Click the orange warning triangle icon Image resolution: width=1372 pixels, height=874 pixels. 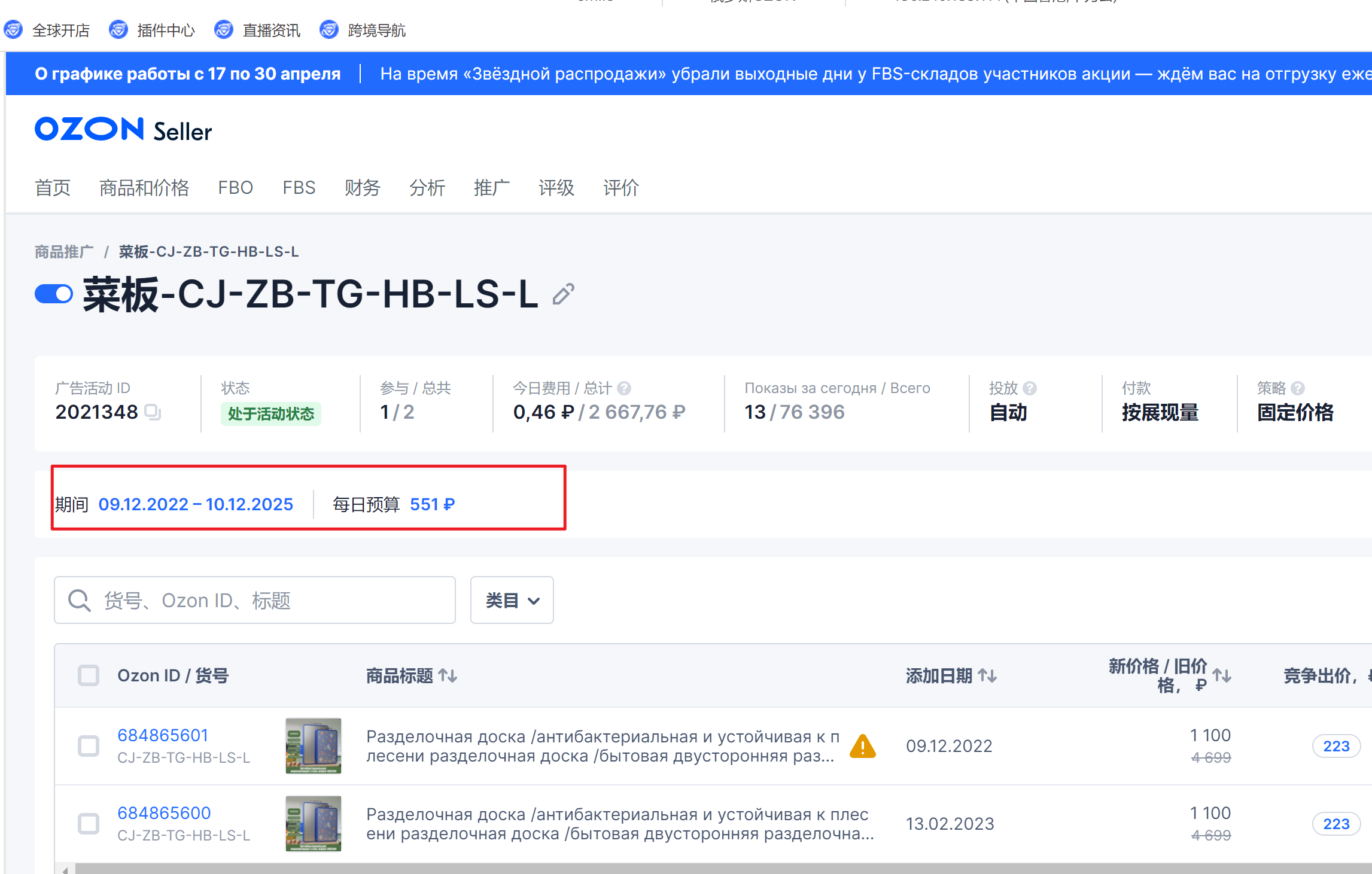862,747
